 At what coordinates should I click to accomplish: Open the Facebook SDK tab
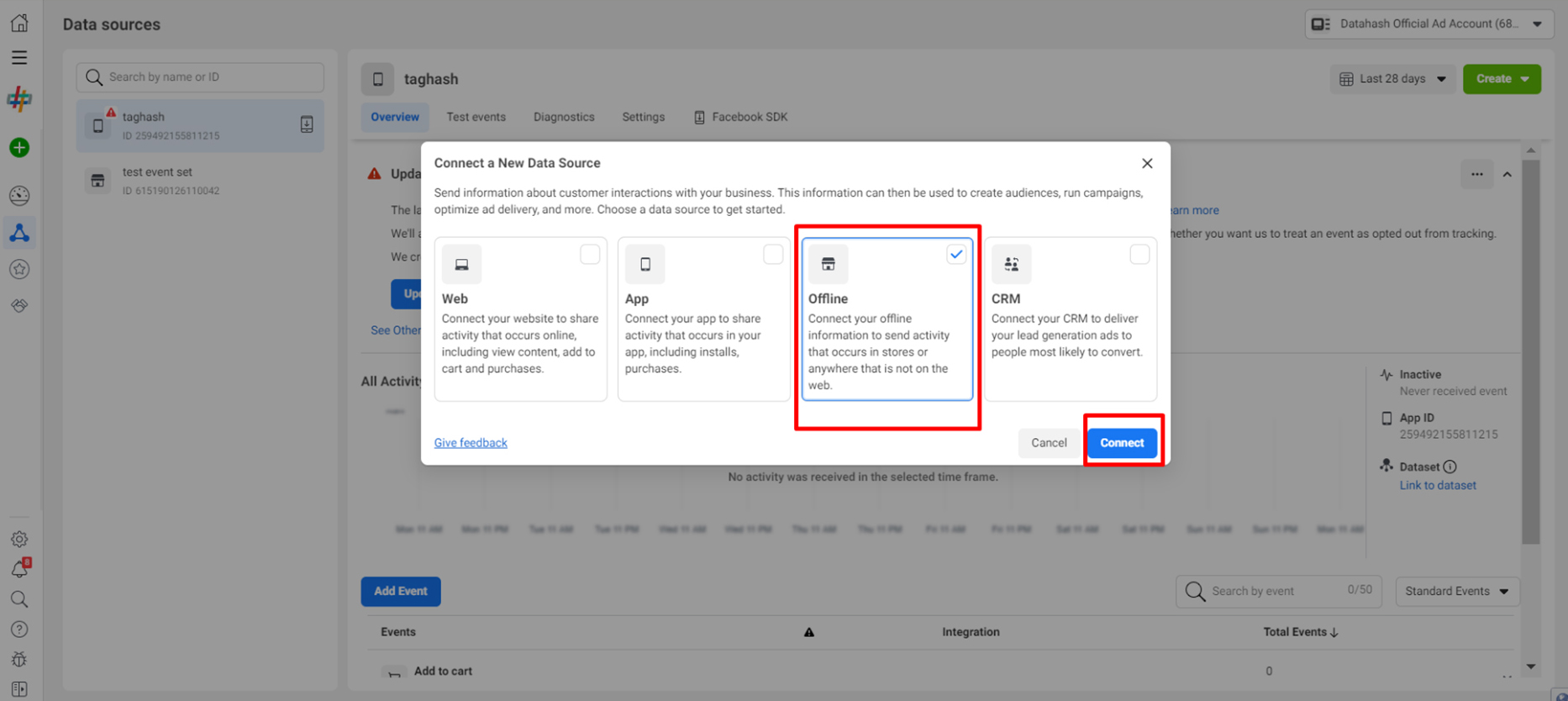(740, 117)
